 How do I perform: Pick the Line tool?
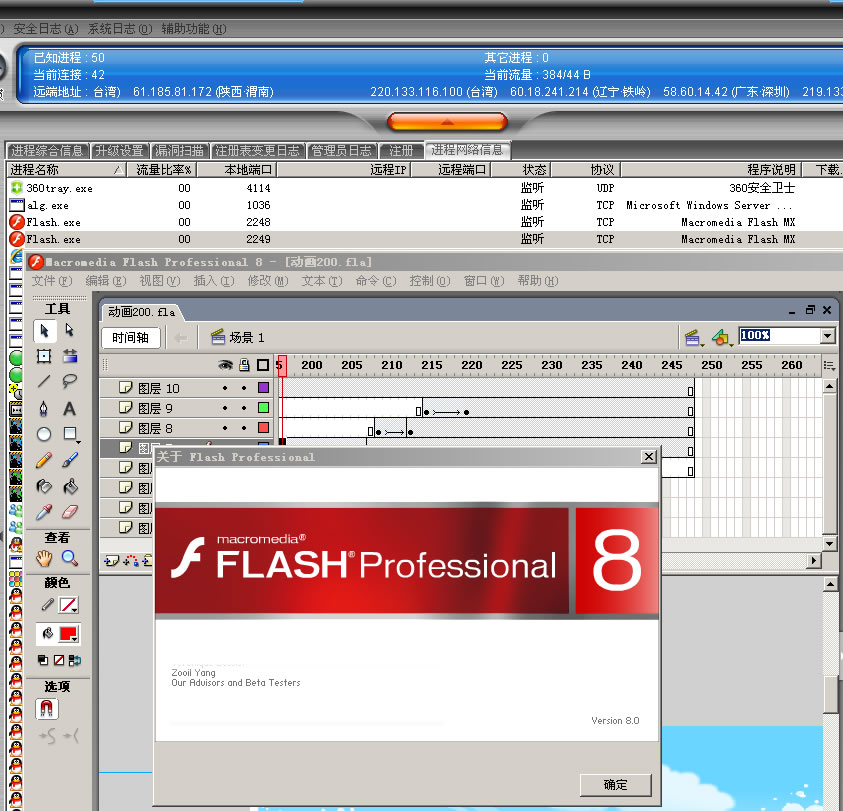[x=44, y=381]
